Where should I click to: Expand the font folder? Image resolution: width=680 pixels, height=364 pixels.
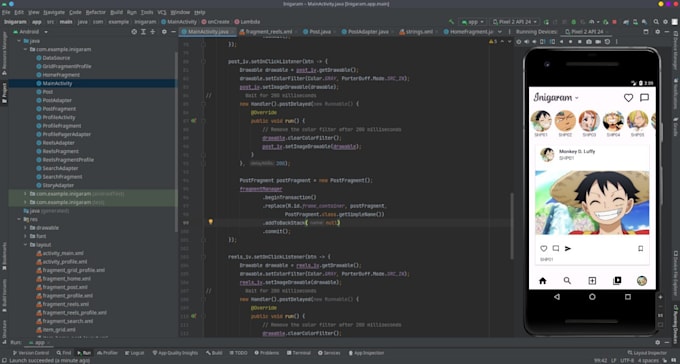(25, 236)
